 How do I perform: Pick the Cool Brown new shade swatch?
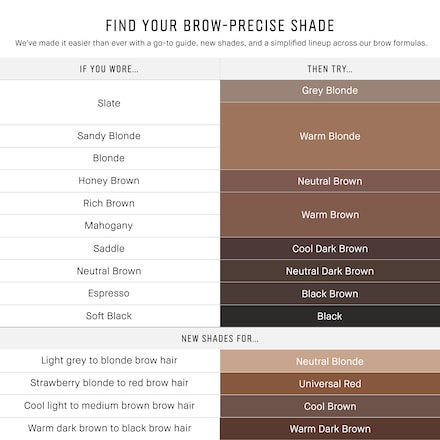pos(330,406)
